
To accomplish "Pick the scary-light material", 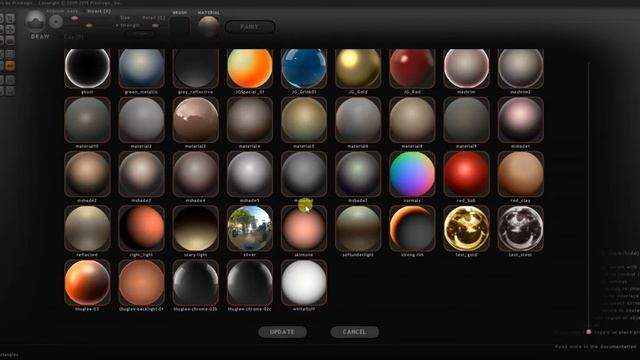I will [196, 228].
